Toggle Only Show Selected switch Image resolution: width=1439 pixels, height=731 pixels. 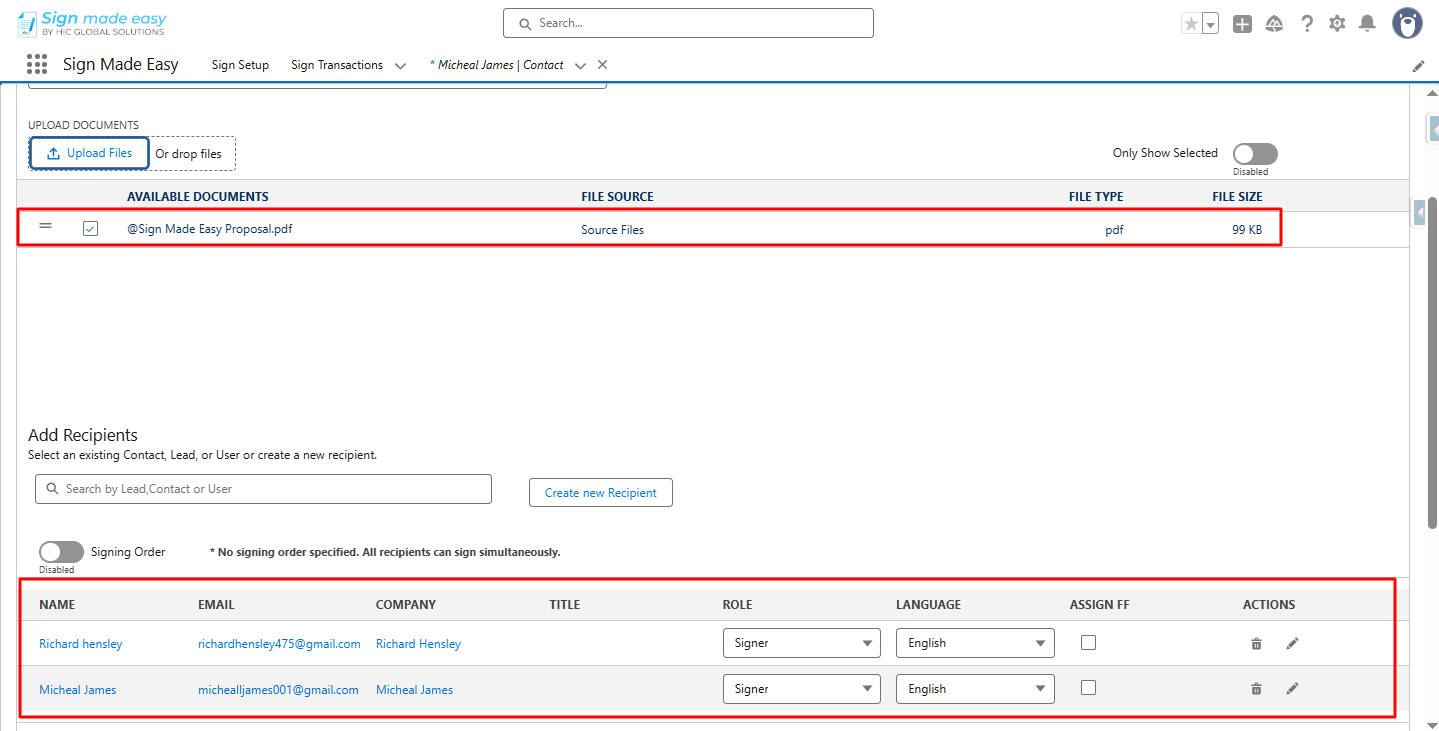1254,154
